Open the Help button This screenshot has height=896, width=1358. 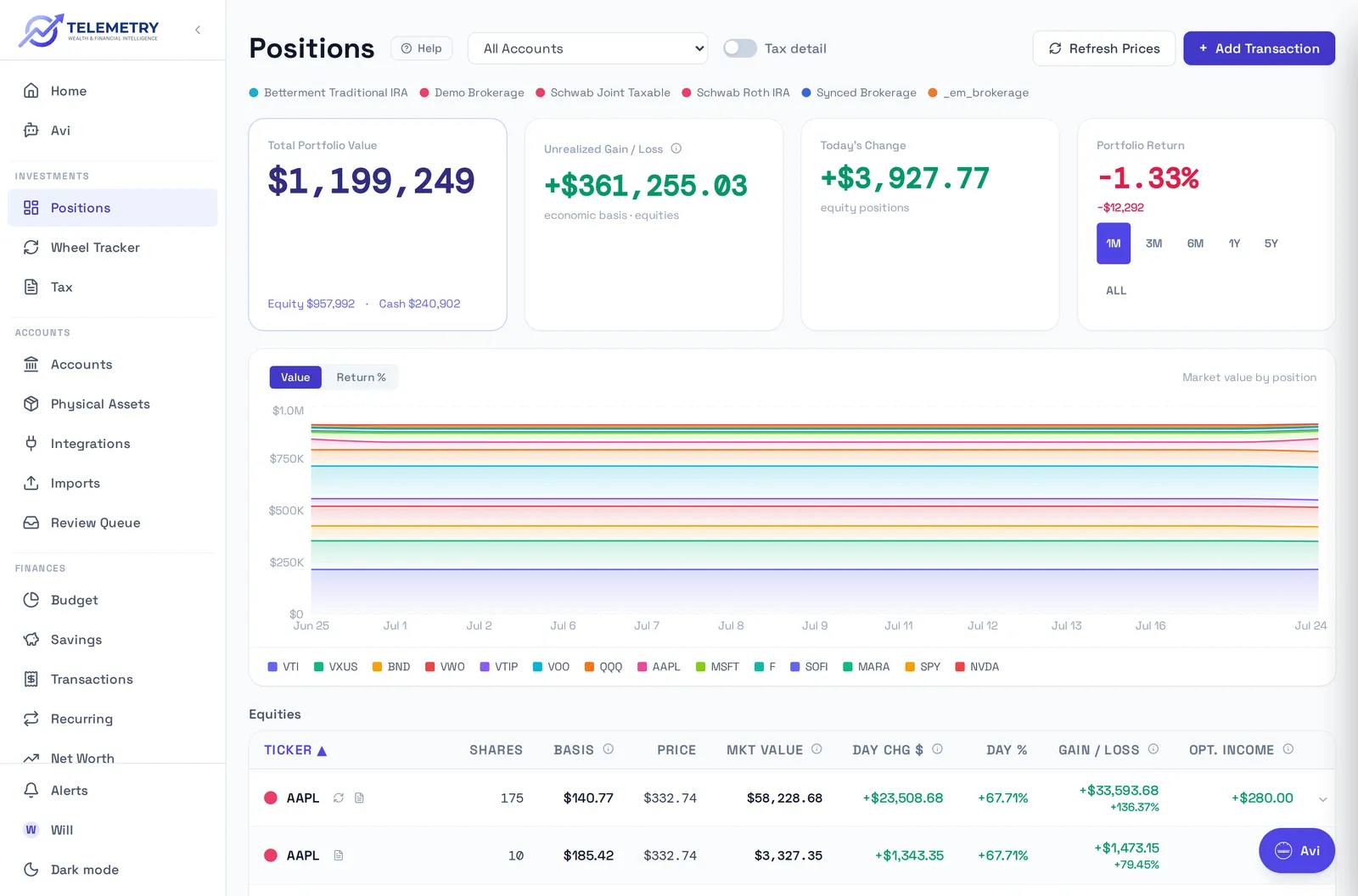(421, 48)
